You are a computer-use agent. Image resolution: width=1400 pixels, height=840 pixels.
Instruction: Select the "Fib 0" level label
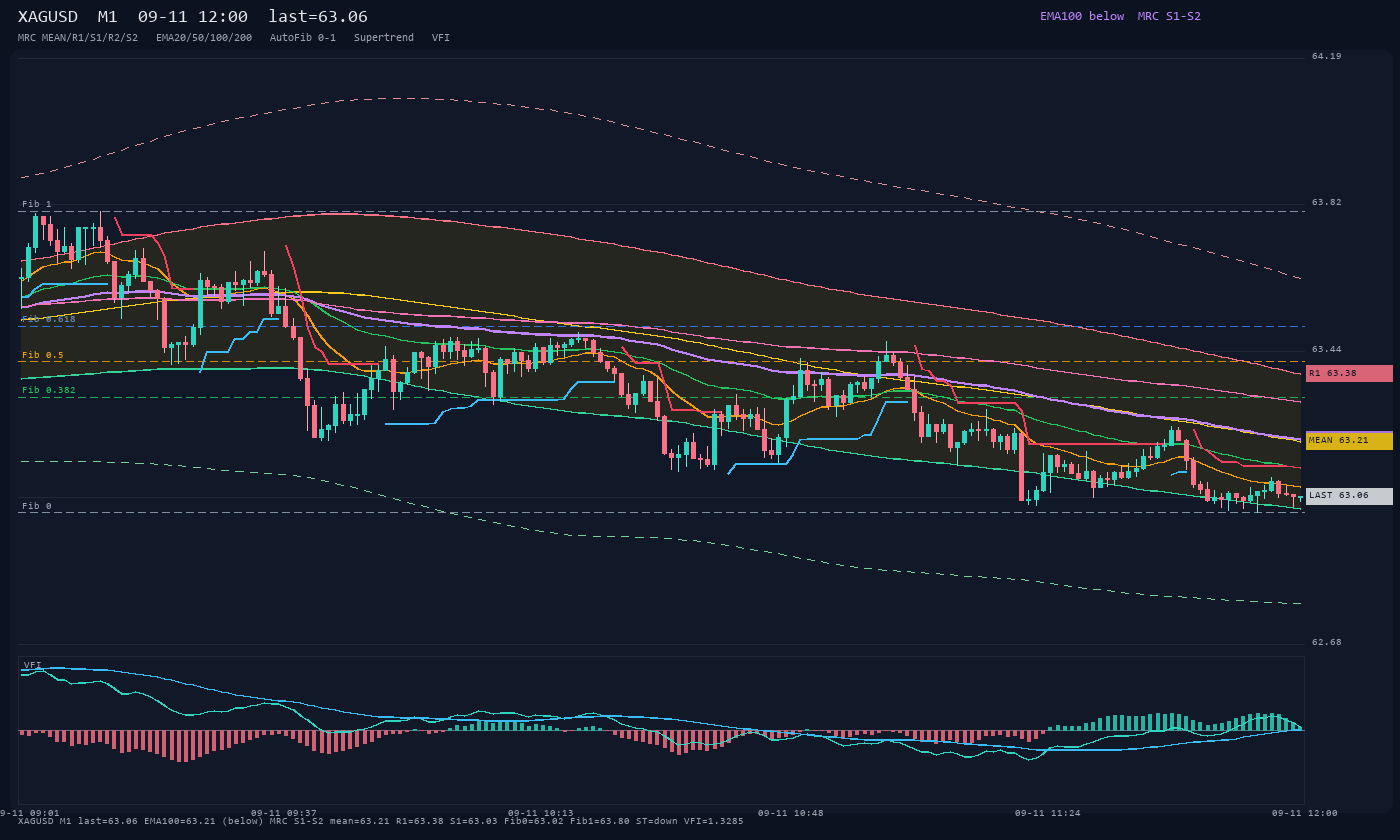coord(37,506)
